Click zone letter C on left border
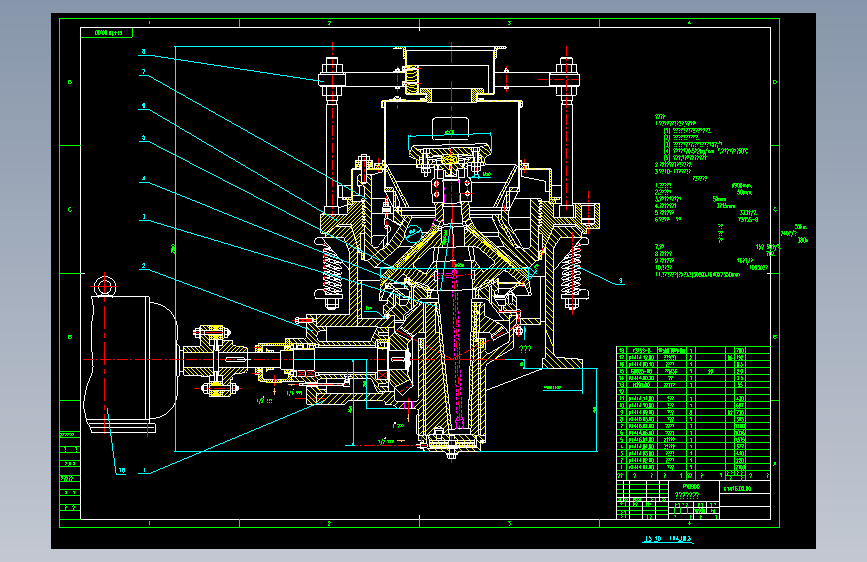The width and height of the screenshot is (867, 562). coord(70,210)
